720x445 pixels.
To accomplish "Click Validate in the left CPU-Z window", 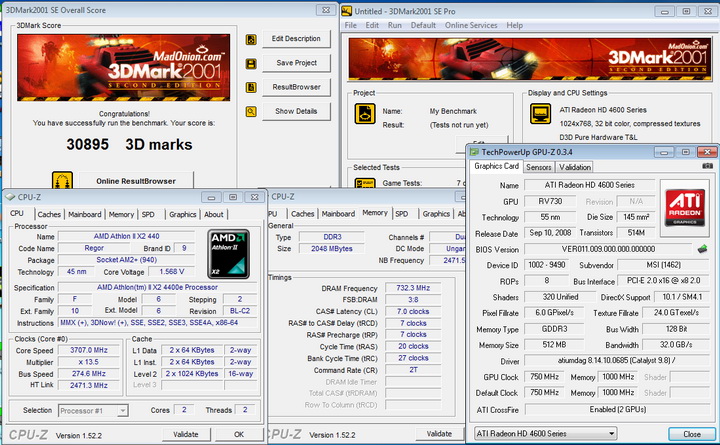I will 186,434.
